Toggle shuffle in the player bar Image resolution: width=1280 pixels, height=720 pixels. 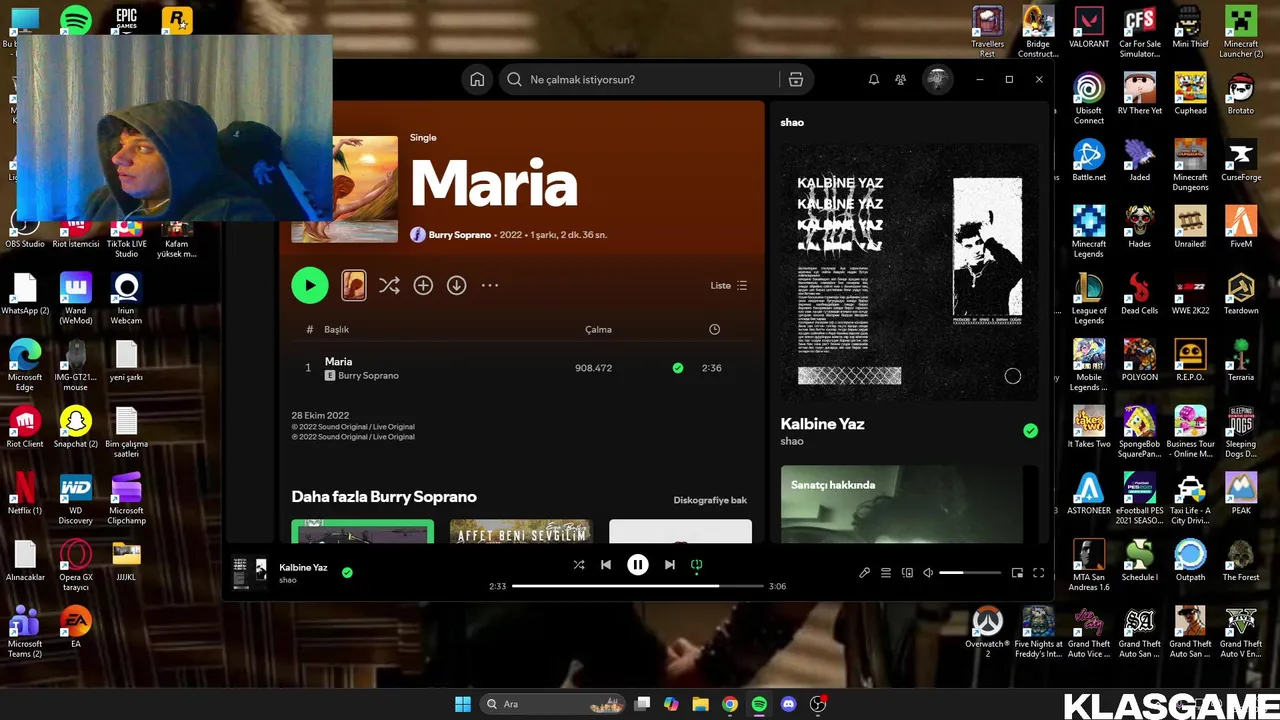[x=579, y=565]
